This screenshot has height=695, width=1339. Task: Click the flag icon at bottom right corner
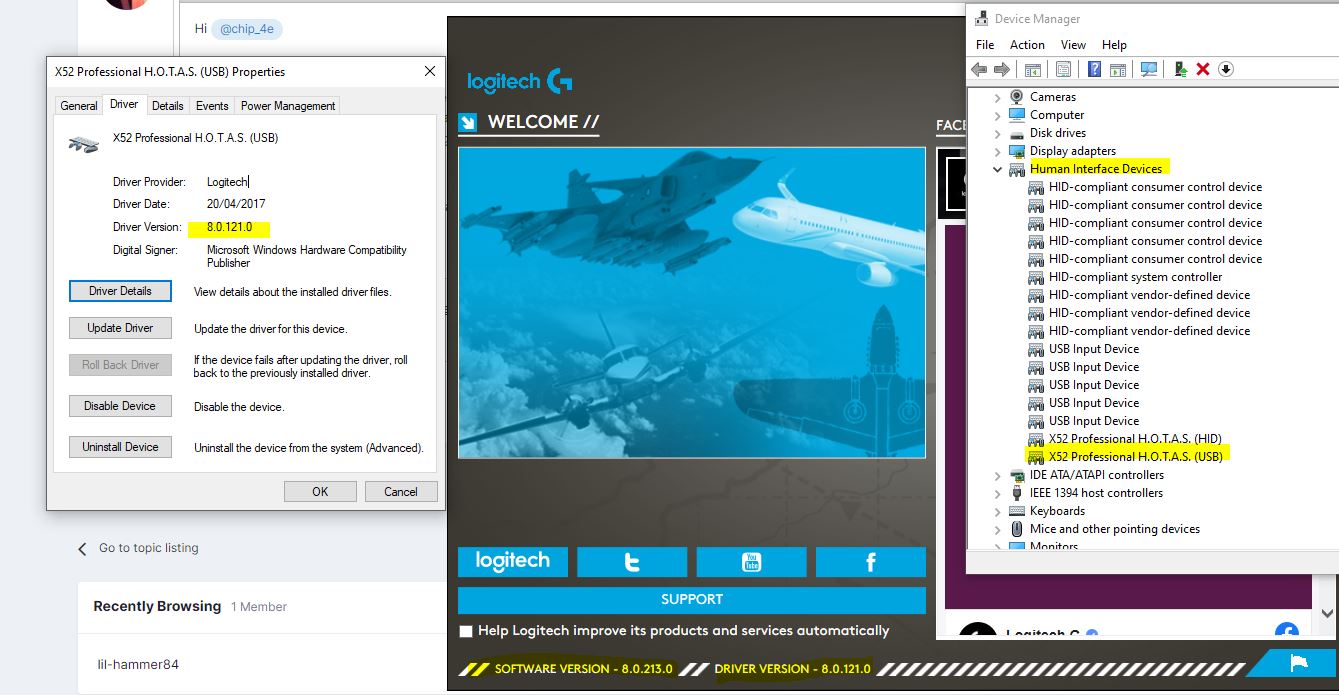1299,663
